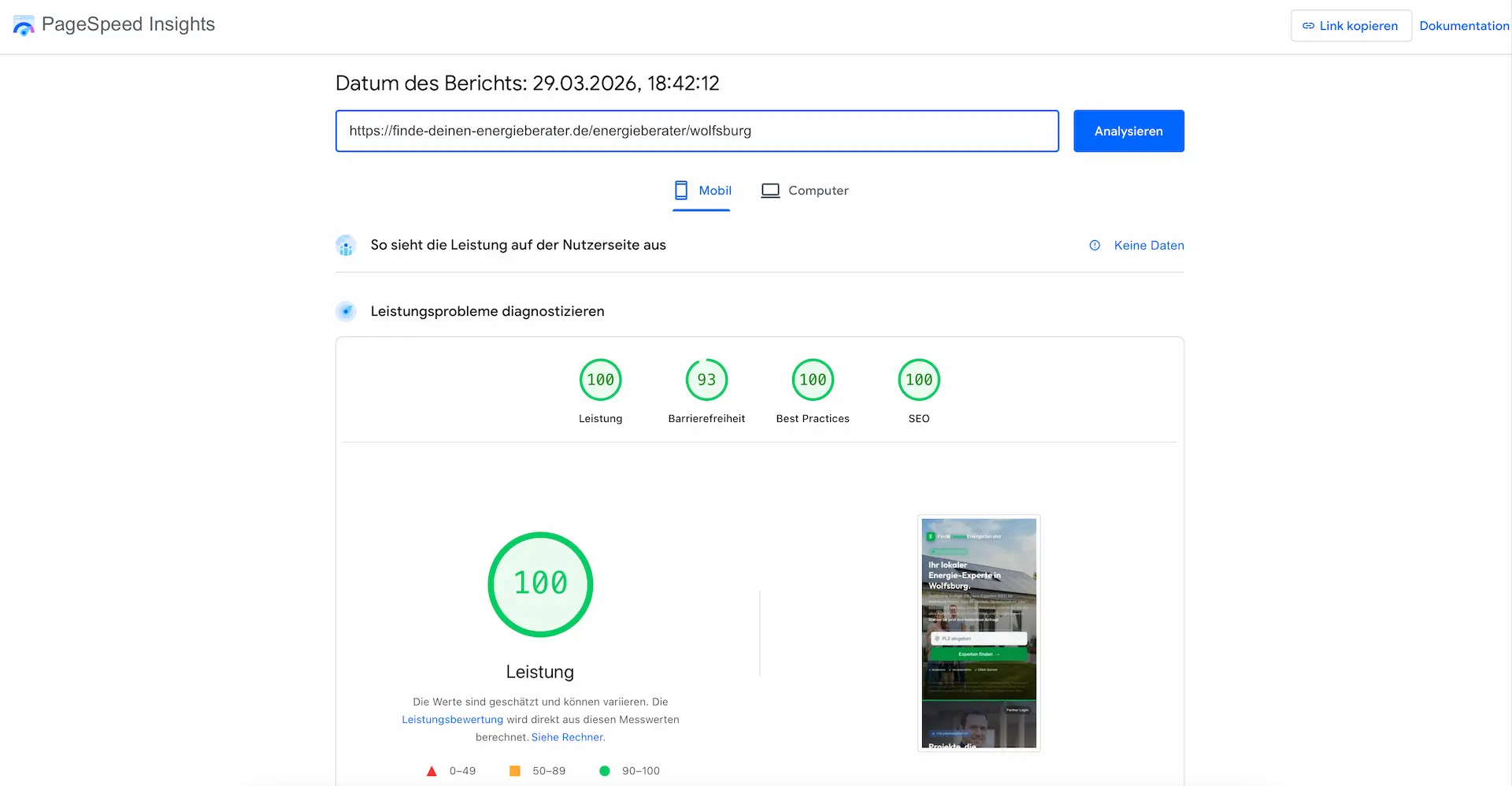Switch to the Mobil tab
Screen dimensions: 1512x786
click(714, 191)
